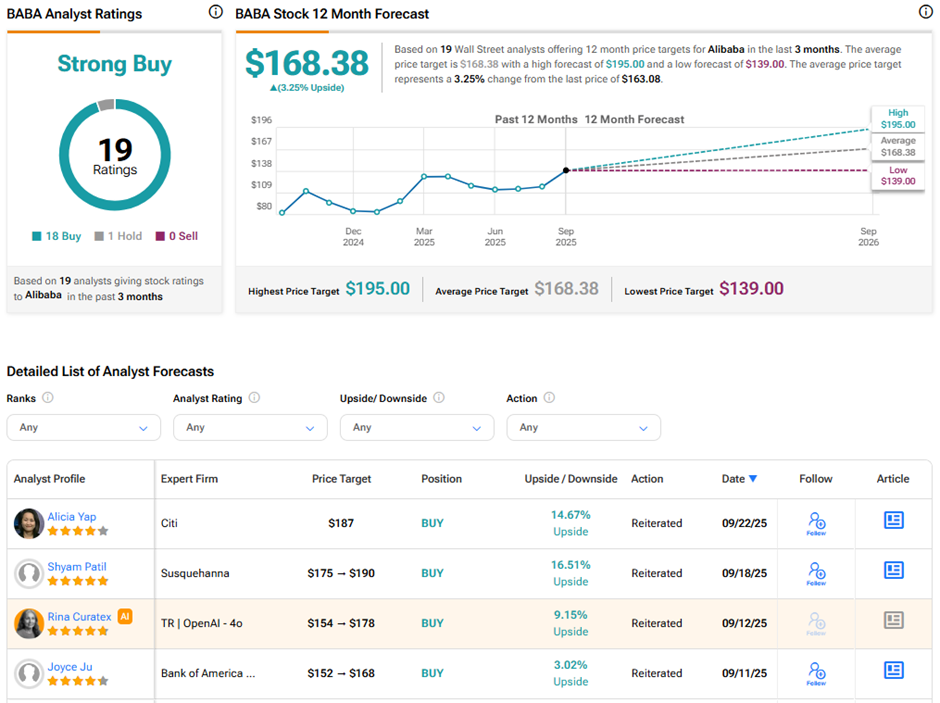Click the Sep 2025 chart data point
940x703 pixels.
tap(566, 170)
